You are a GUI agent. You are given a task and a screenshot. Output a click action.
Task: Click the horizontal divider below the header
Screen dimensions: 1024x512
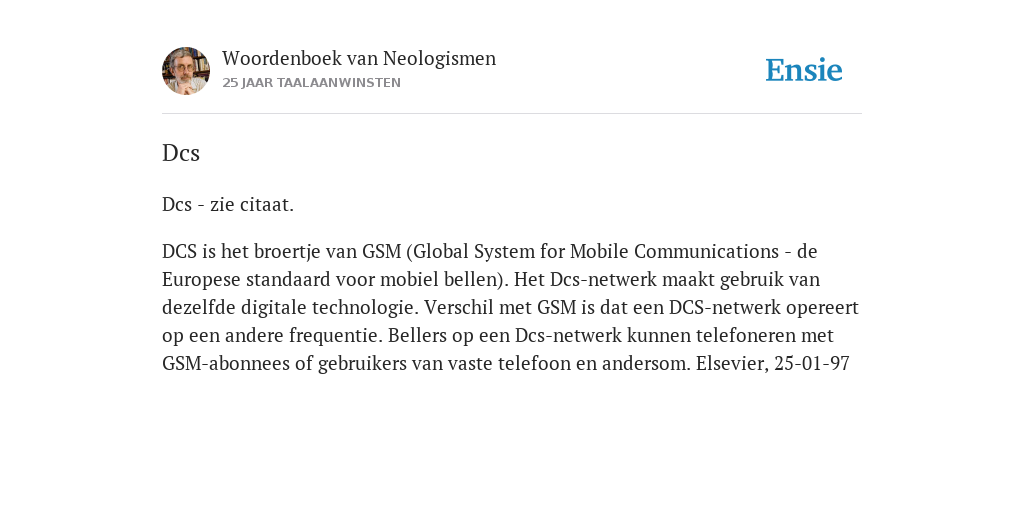pyautogui.click(x=512, y=114)
